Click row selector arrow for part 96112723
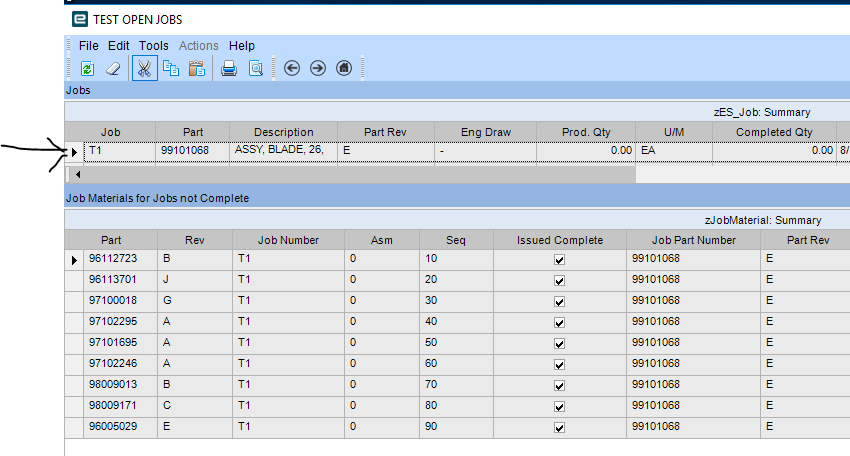Image resolution: width=850 pixels, height=456 pixels. [x=74, y=260]
